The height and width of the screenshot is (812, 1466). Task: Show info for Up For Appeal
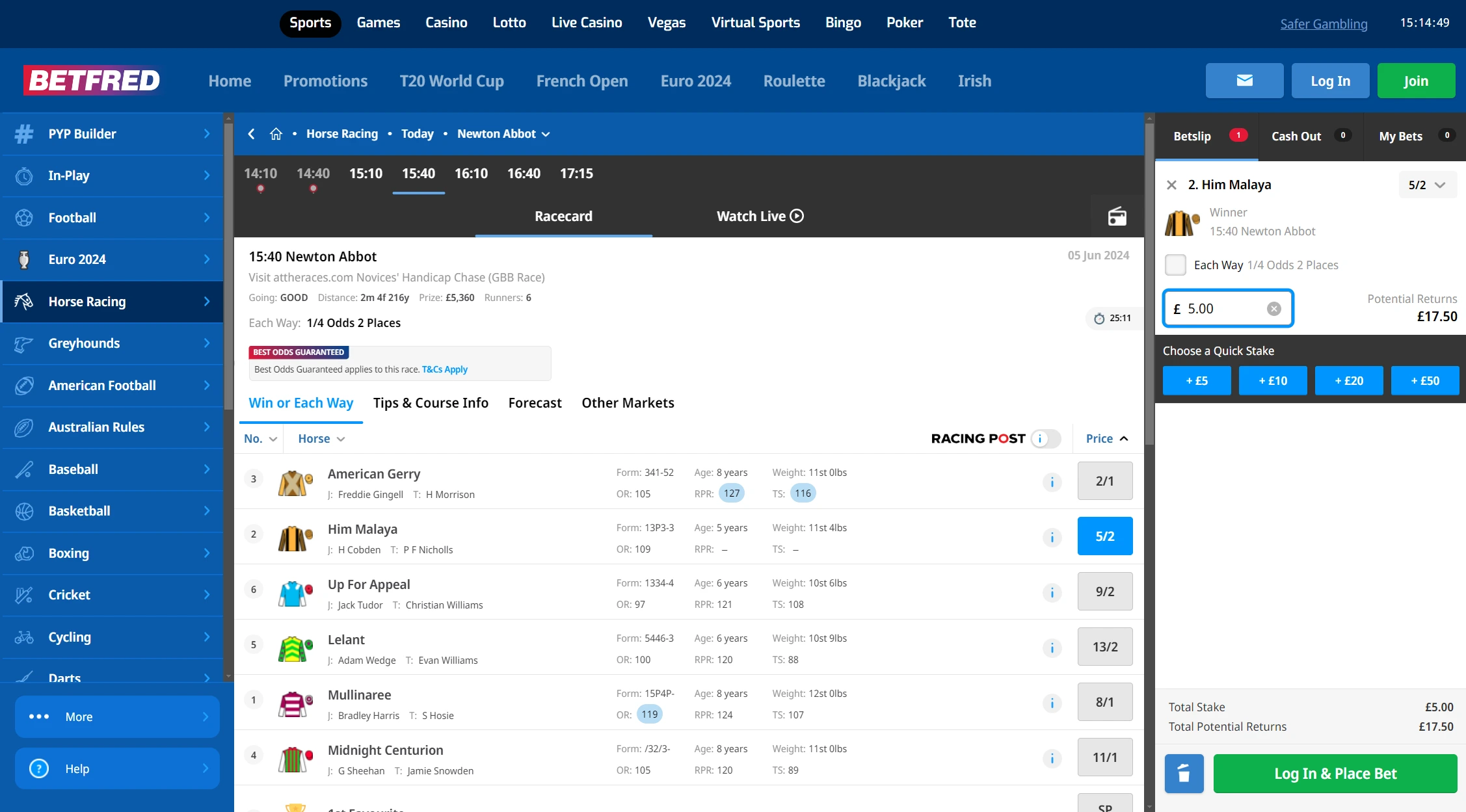(1052, 593)
